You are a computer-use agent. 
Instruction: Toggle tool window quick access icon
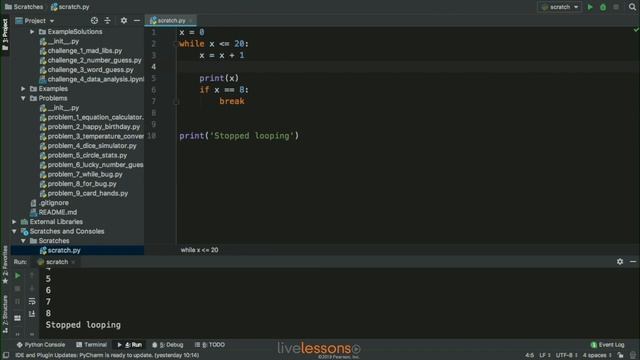click(6, 356)
